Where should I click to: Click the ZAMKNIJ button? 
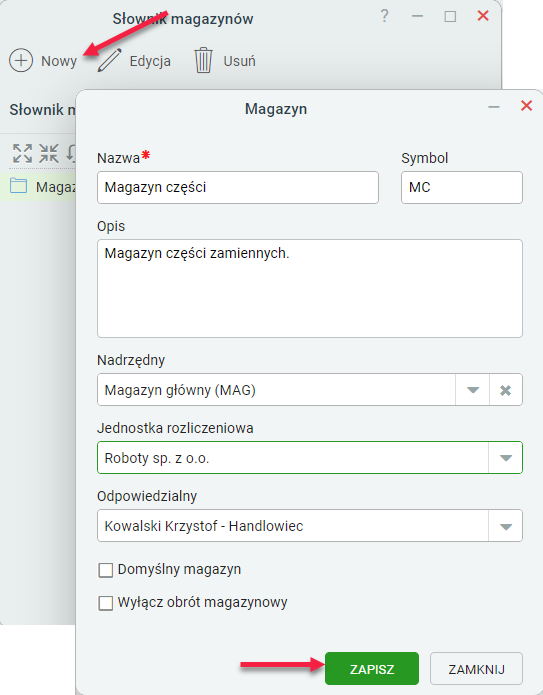point(476,668)
